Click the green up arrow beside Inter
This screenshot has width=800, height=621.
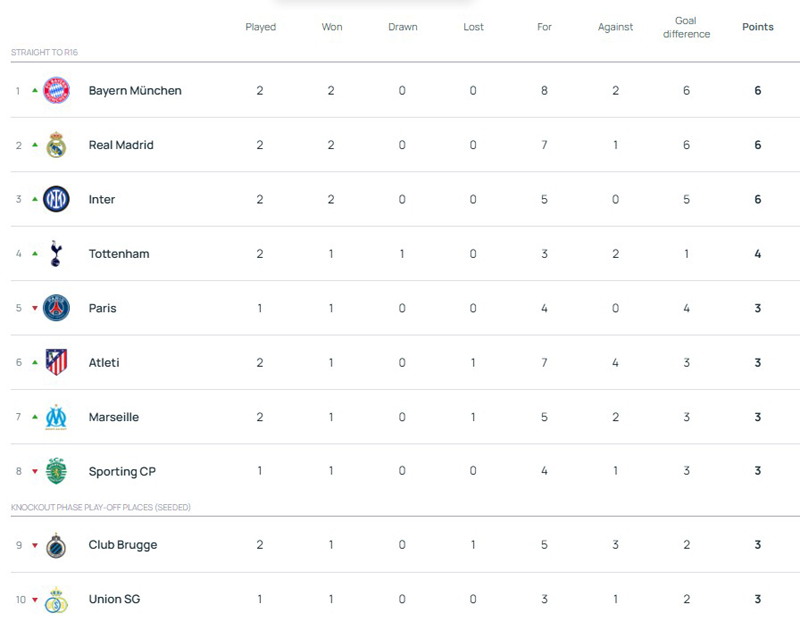[x=35, y=199]
